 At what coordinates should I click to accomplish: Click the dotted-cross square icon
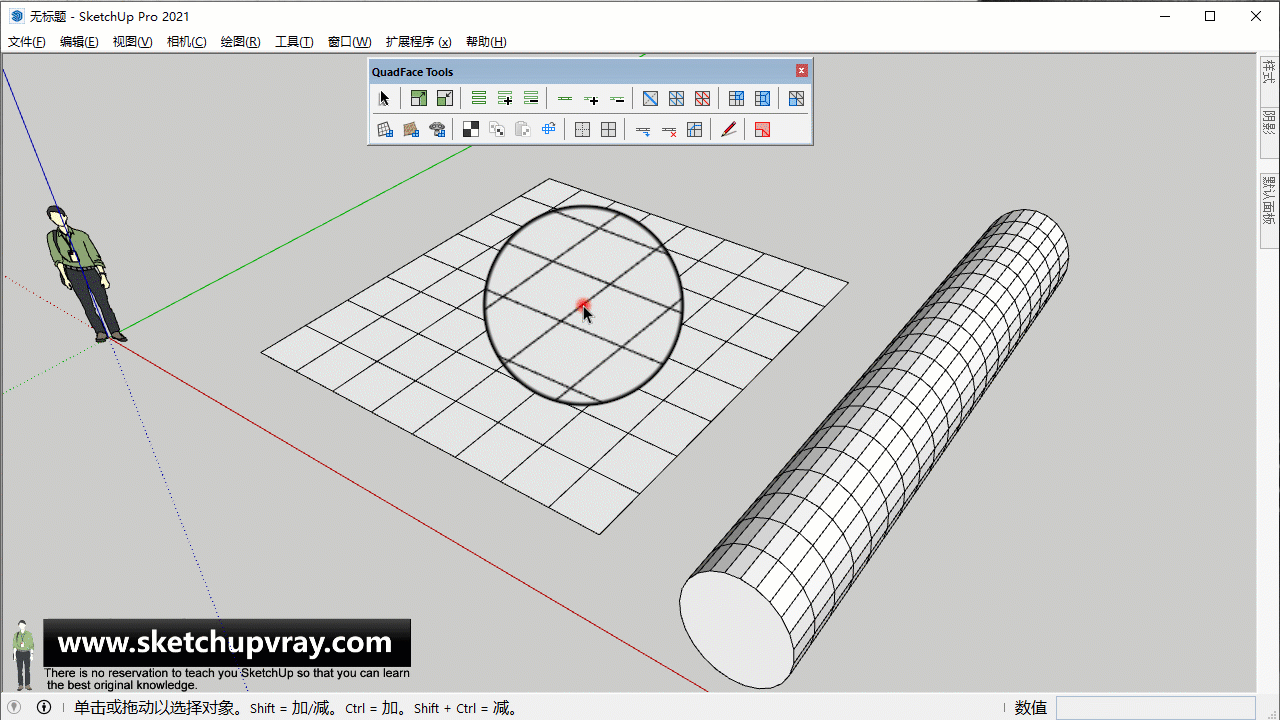point(583,129)
